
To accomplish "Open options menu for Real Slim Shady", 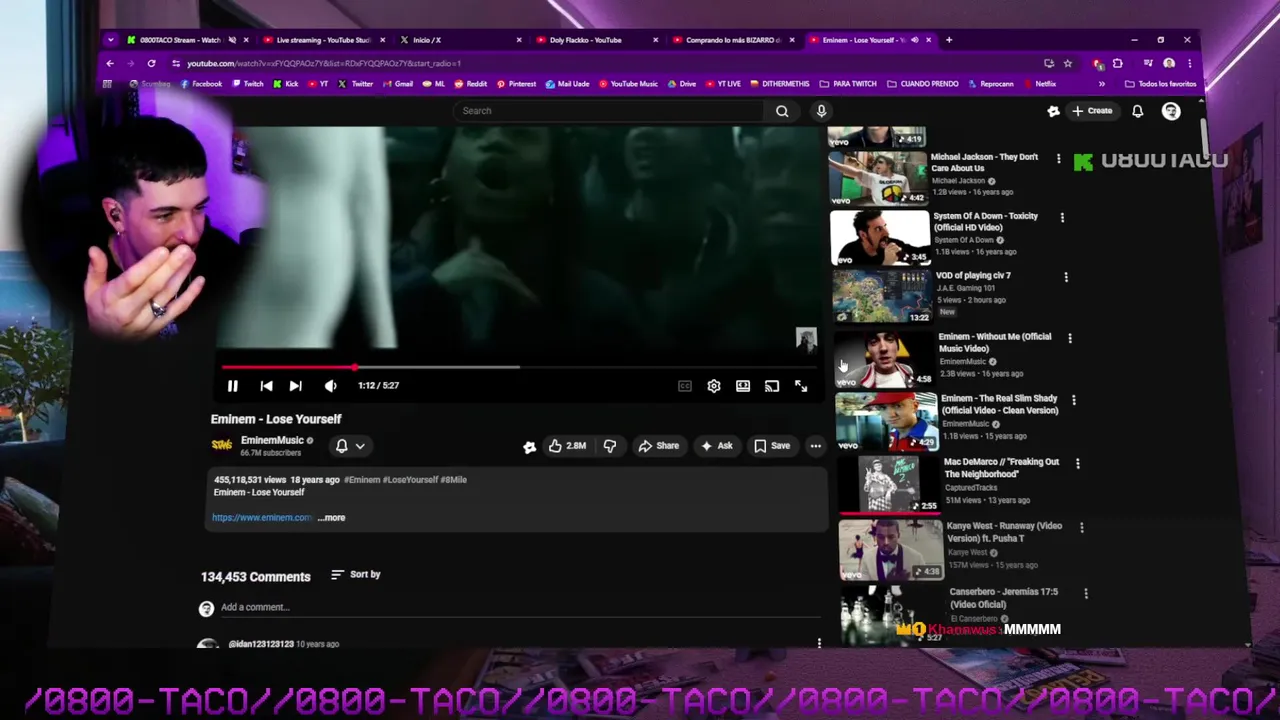I will pyautogui.click(x=1074, y=400).
